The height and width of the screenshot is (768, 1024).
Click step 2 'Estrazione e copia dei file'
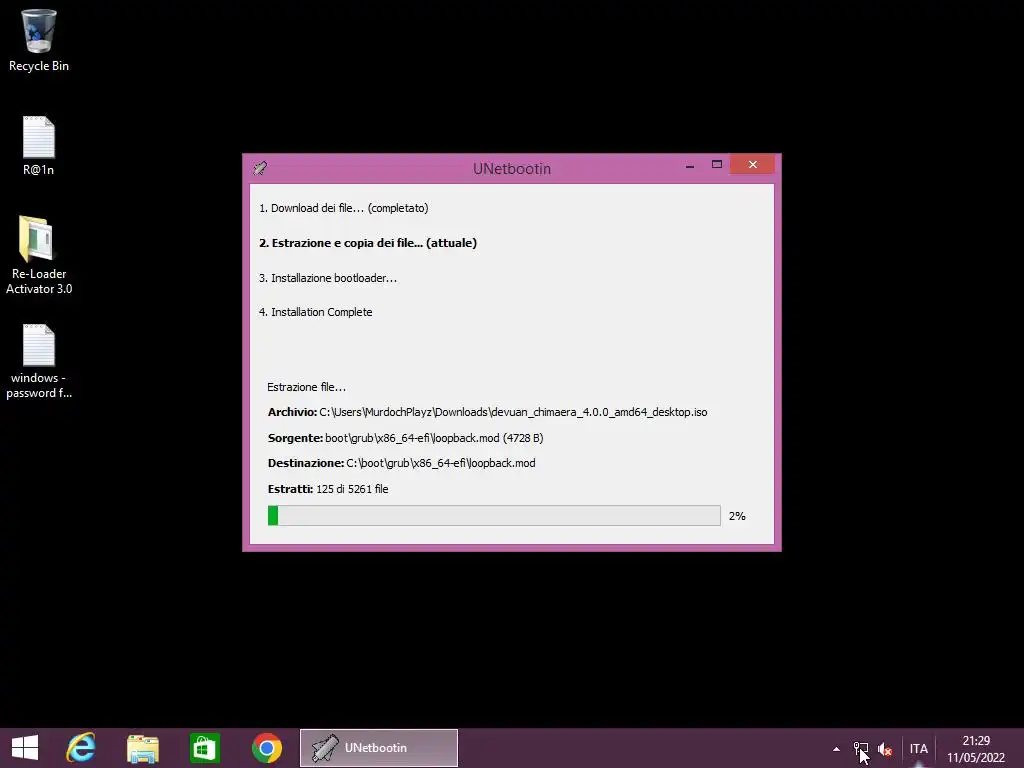[368, 243]
